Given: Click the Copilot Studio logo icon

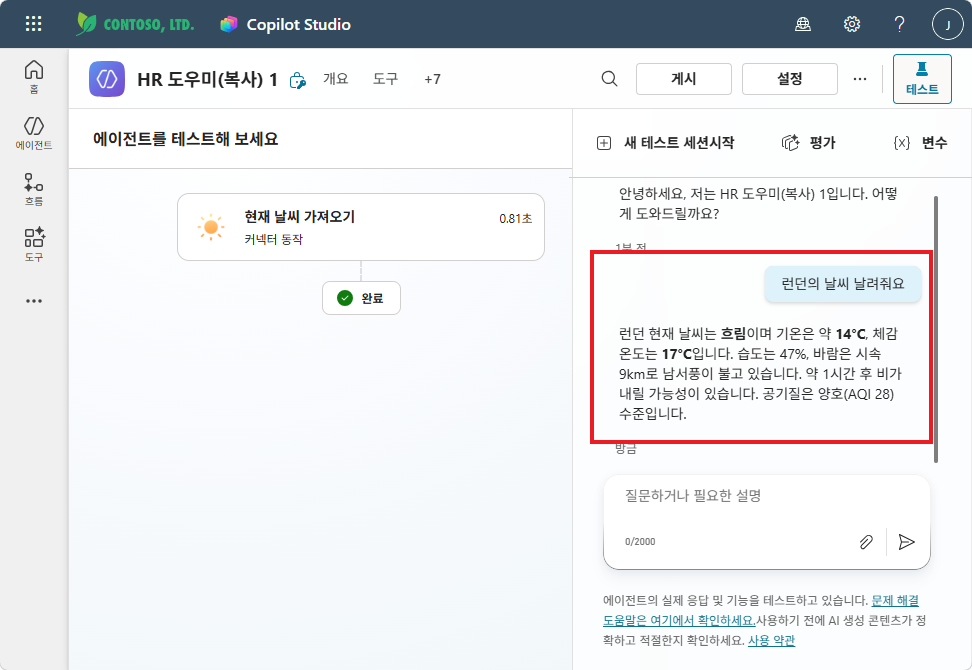Looking at the screenshot, I should click(x=229, y=24).
